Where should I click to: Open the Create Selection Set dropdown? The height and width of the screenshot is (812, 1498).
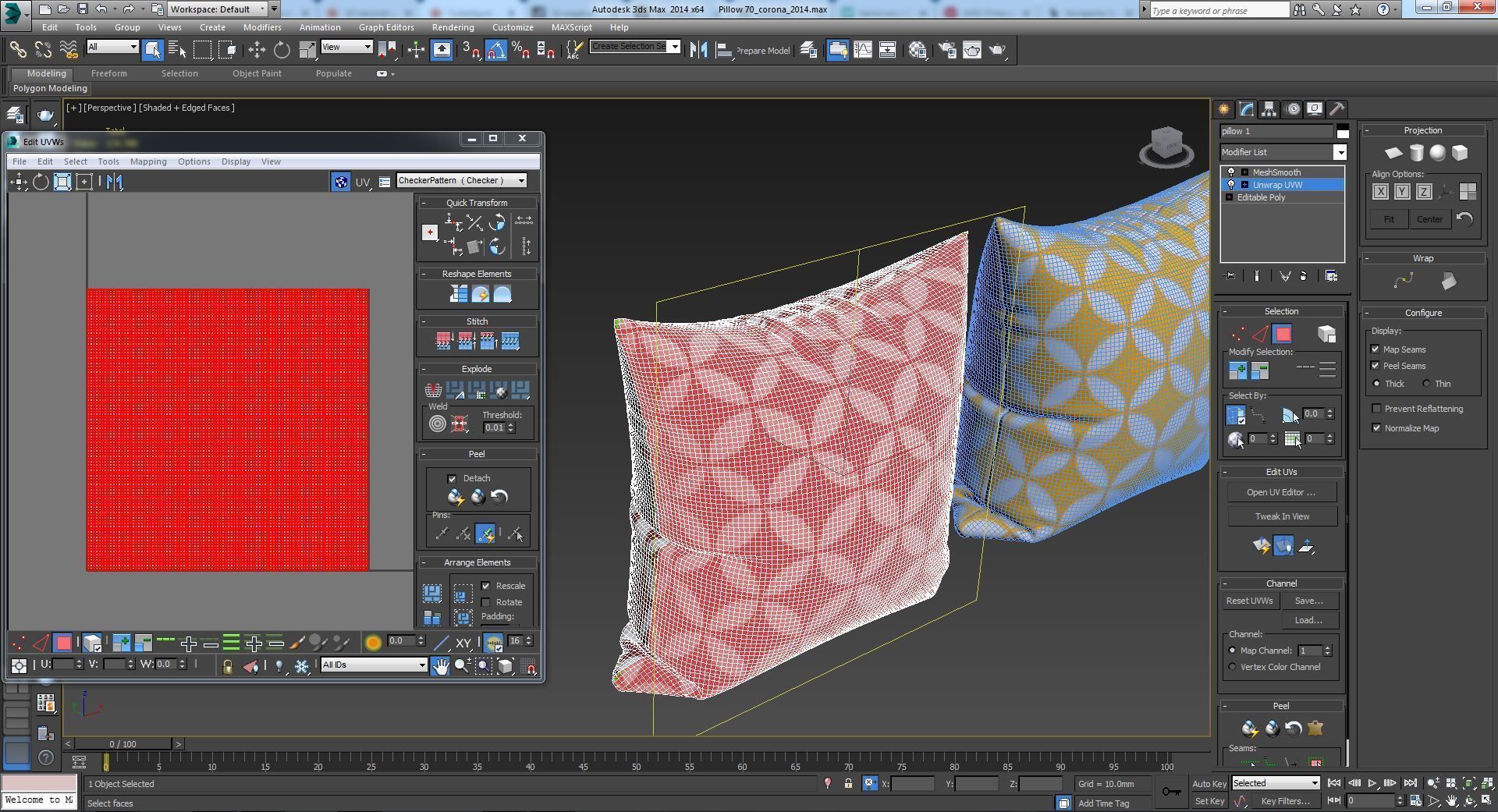tap(634, 46)
